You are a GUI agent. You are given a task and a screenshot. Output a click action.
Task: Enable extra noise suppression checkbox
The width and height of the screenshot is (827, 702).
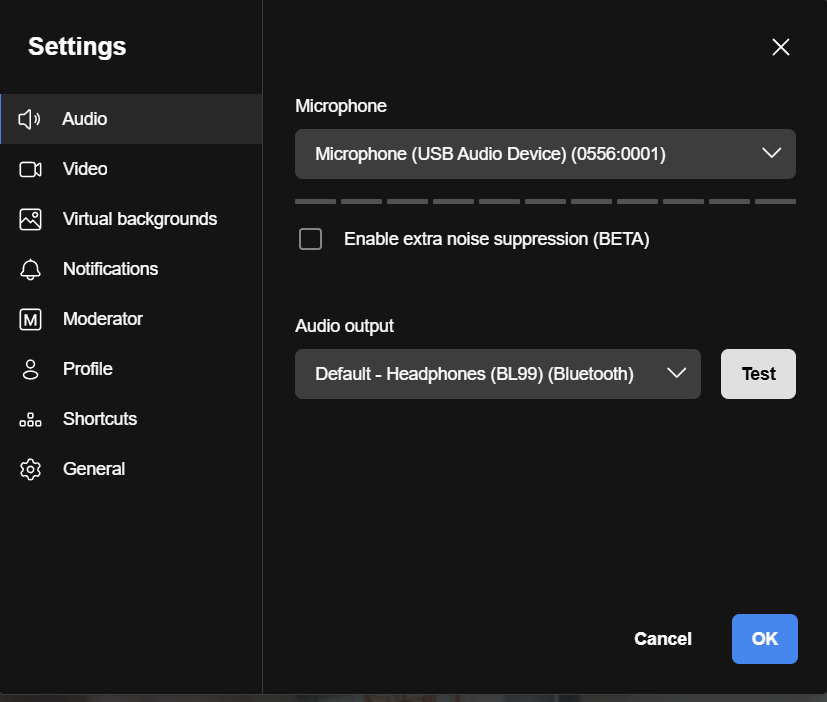[310, 239]
